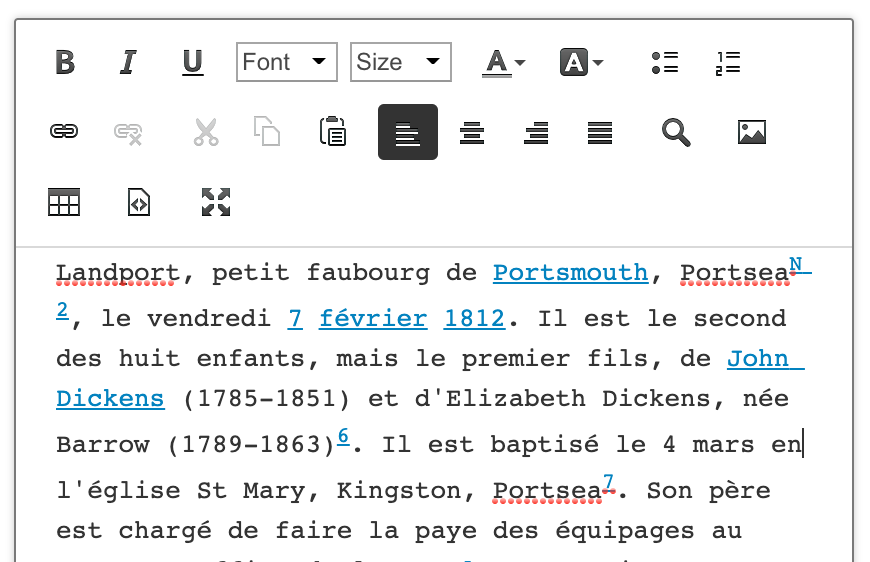Open find with magnifier icon
Image resolution: width=870 pixels, height=562 pixels.
676,132
